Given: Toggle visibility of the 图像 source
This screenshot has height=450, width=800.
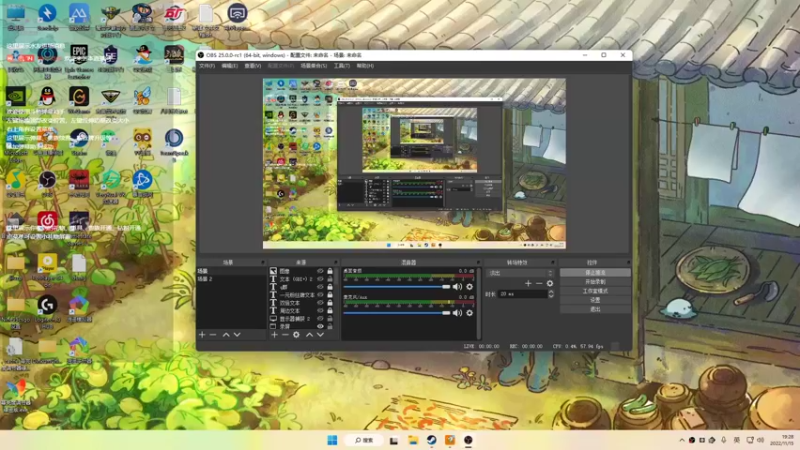Looking at the screenshot, I should [320, 271].
